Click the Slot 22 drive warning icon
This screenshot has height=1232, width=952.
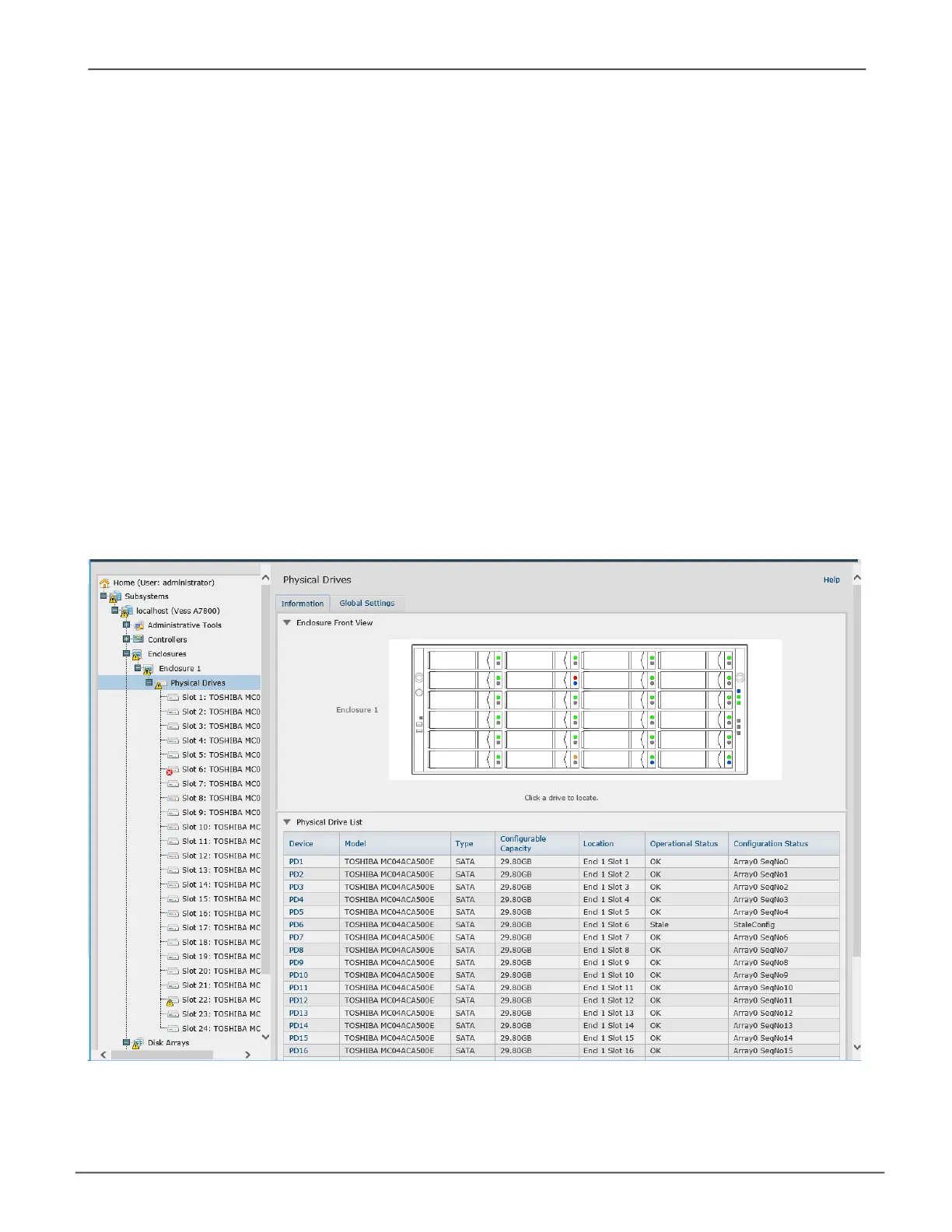[x=171, y=1001]
